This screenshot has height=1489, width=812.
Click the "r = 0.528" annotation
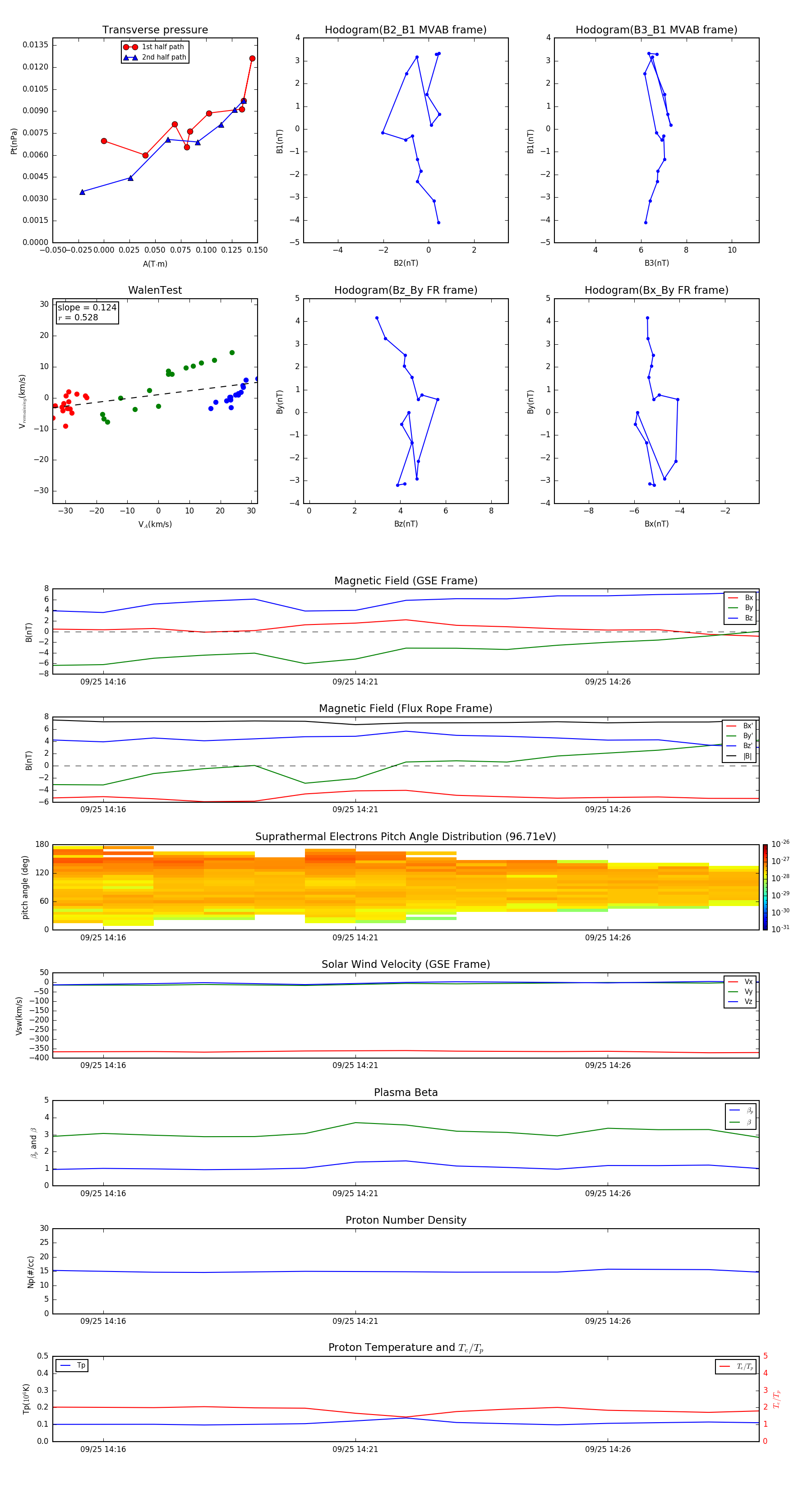(78, 317)
